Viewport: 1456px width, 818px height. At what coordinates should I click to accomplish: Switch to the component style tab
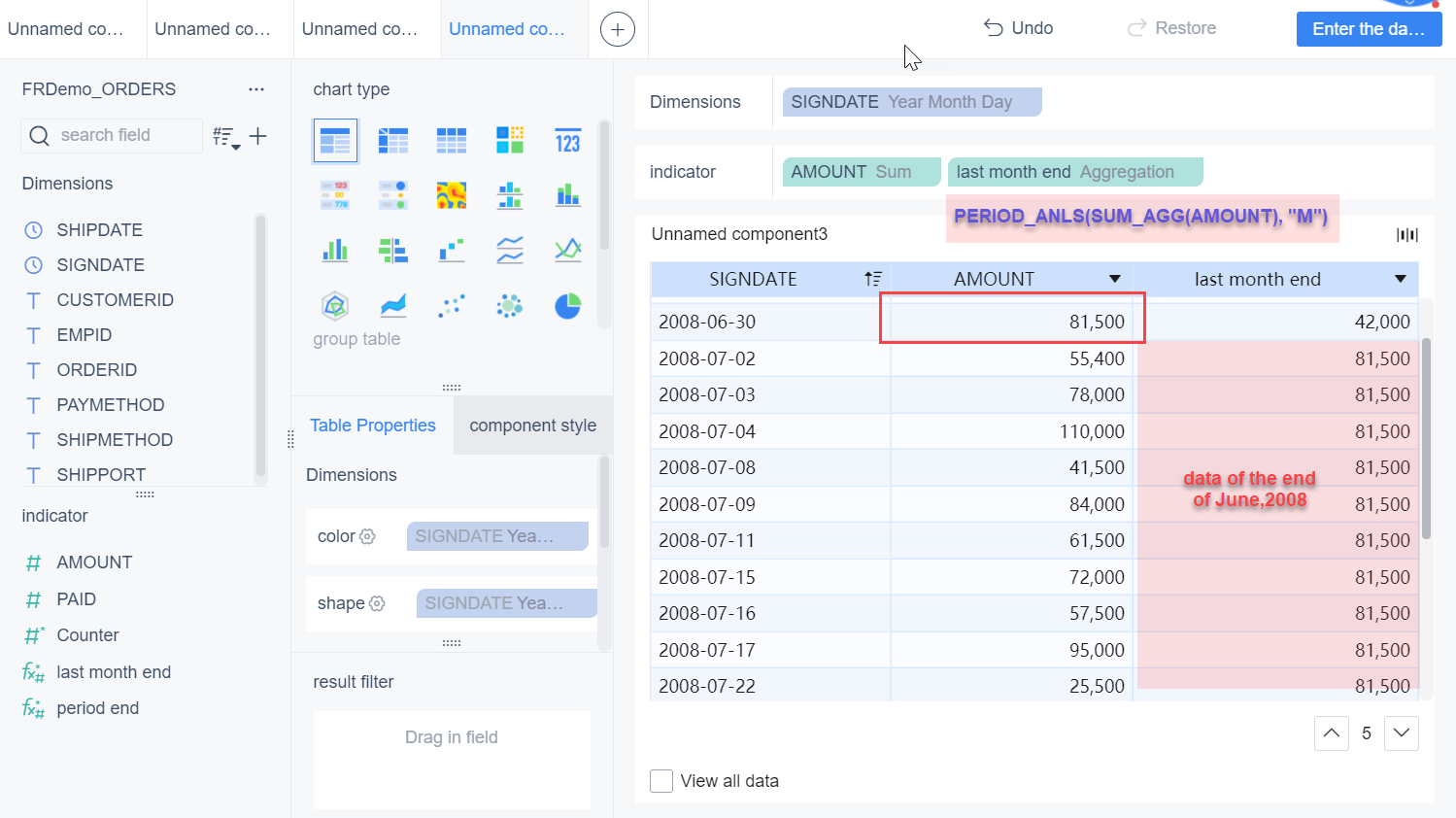(x=532, y=426)
